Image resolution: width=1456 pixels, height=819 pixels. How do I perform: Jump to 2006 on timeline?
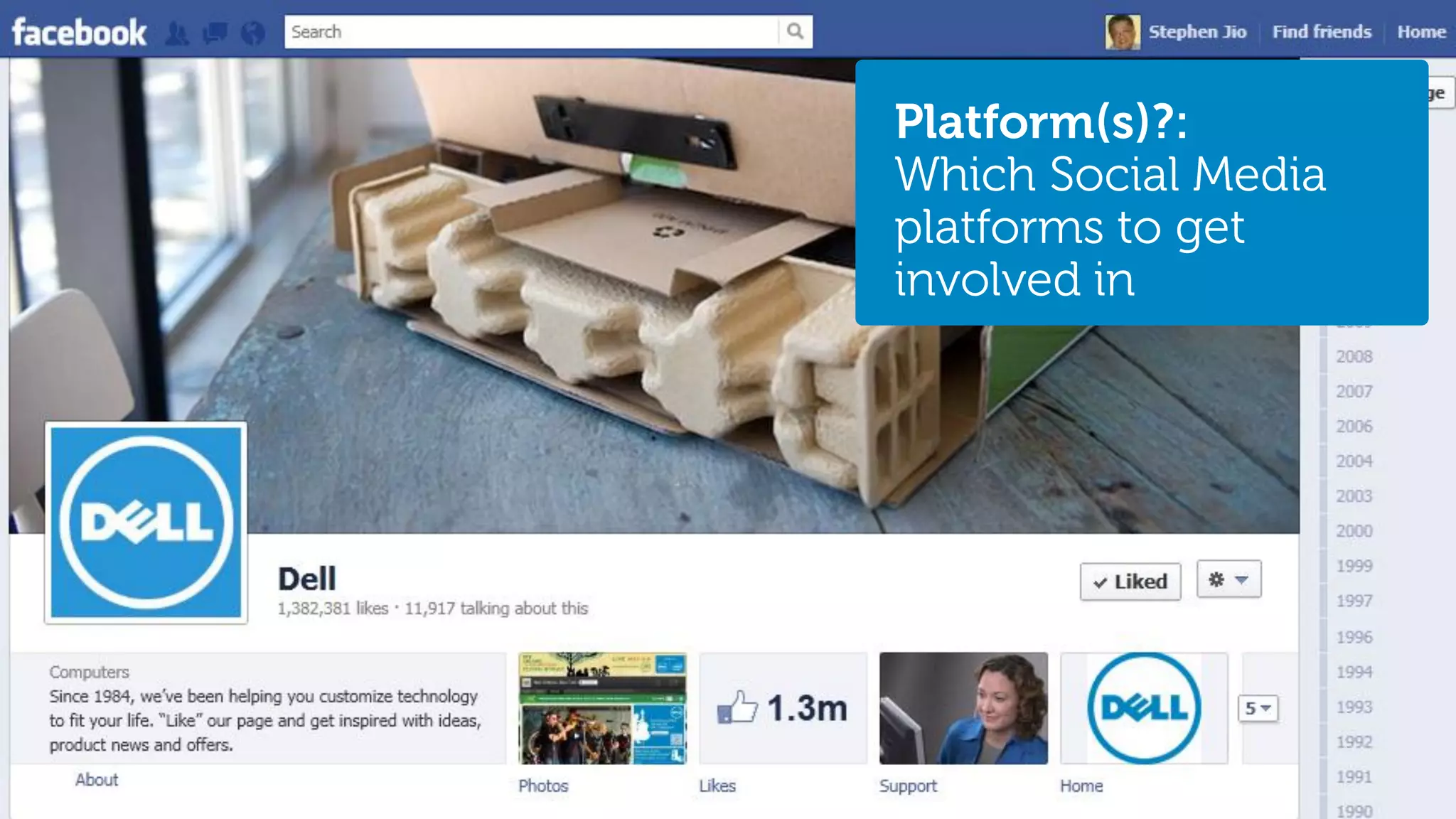[x=1354, y=427]
